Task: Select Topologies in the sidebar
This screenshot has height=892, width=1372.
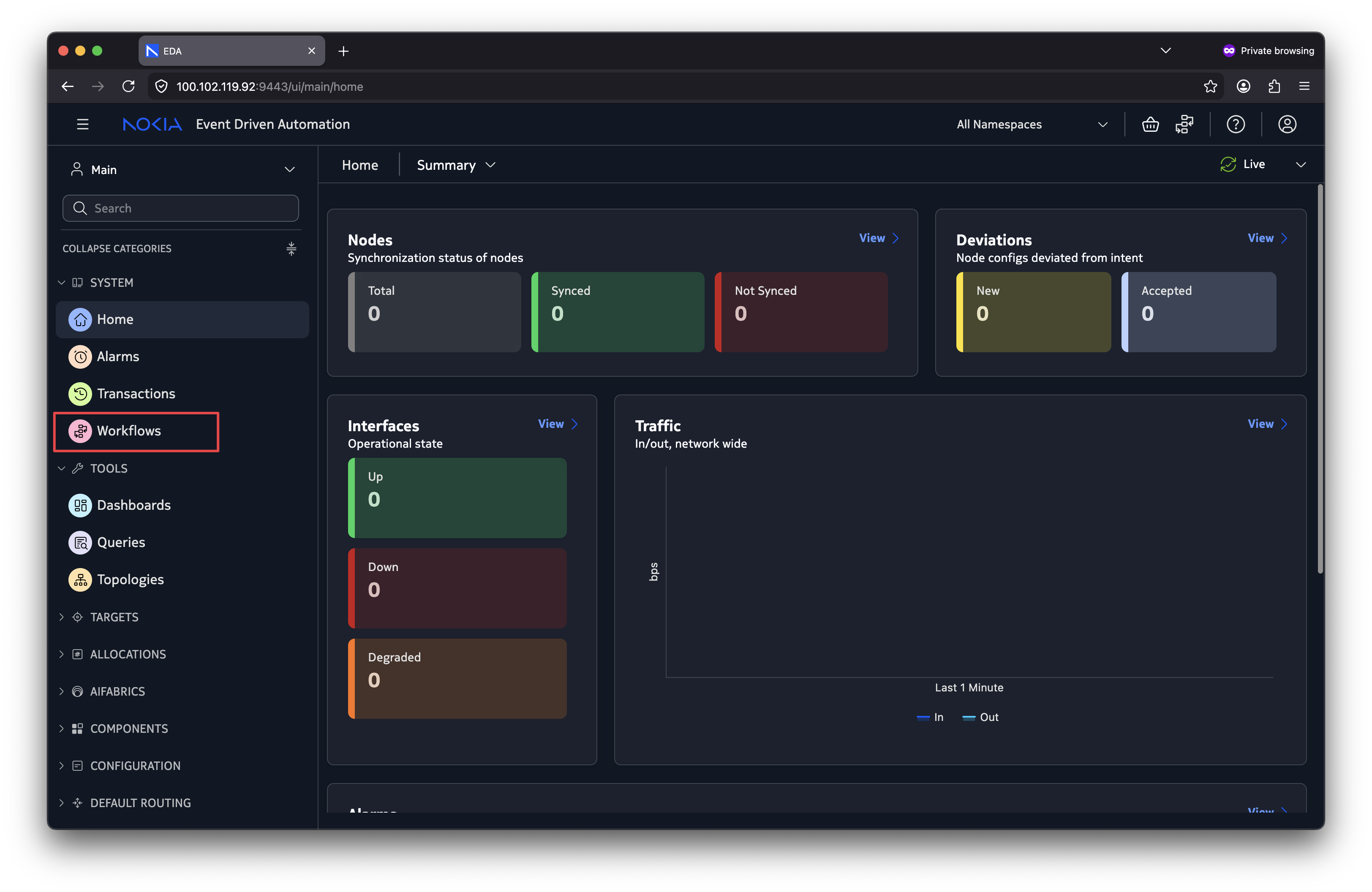Action: pyautogui.click(x=182, y=580)
